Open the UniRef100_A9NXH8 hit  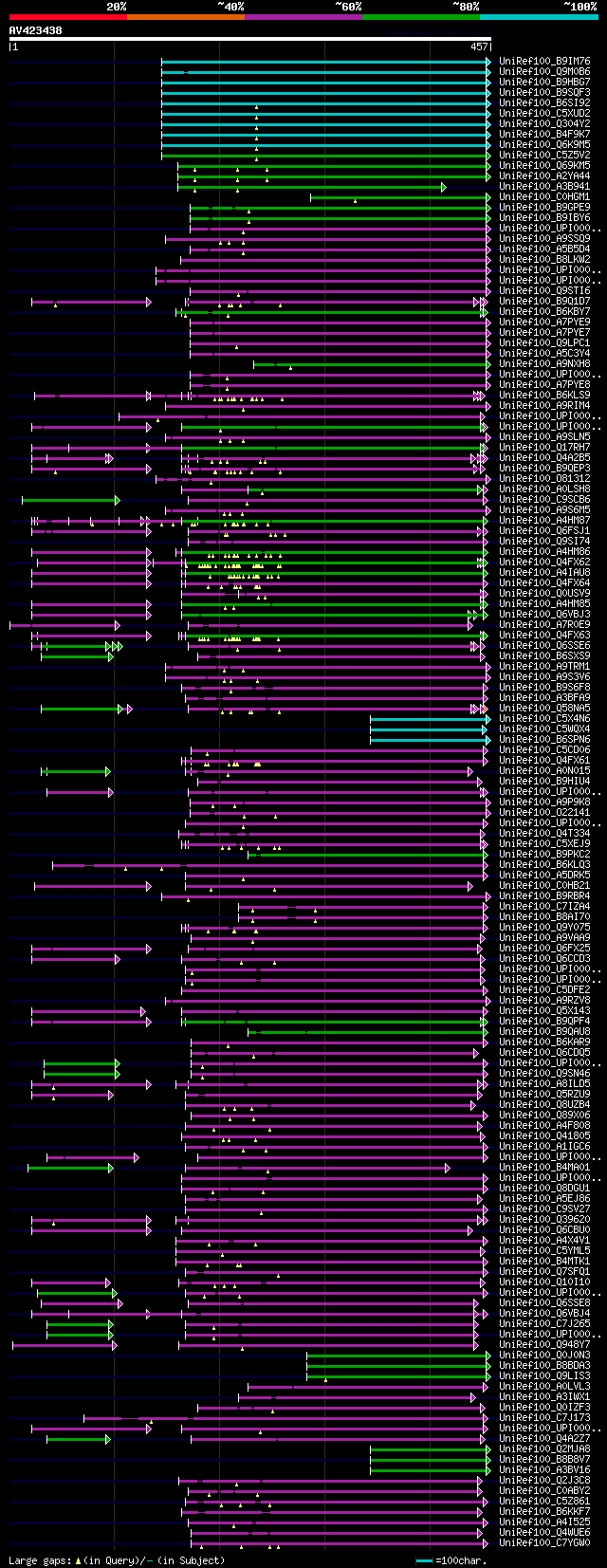tap(544, 364)
